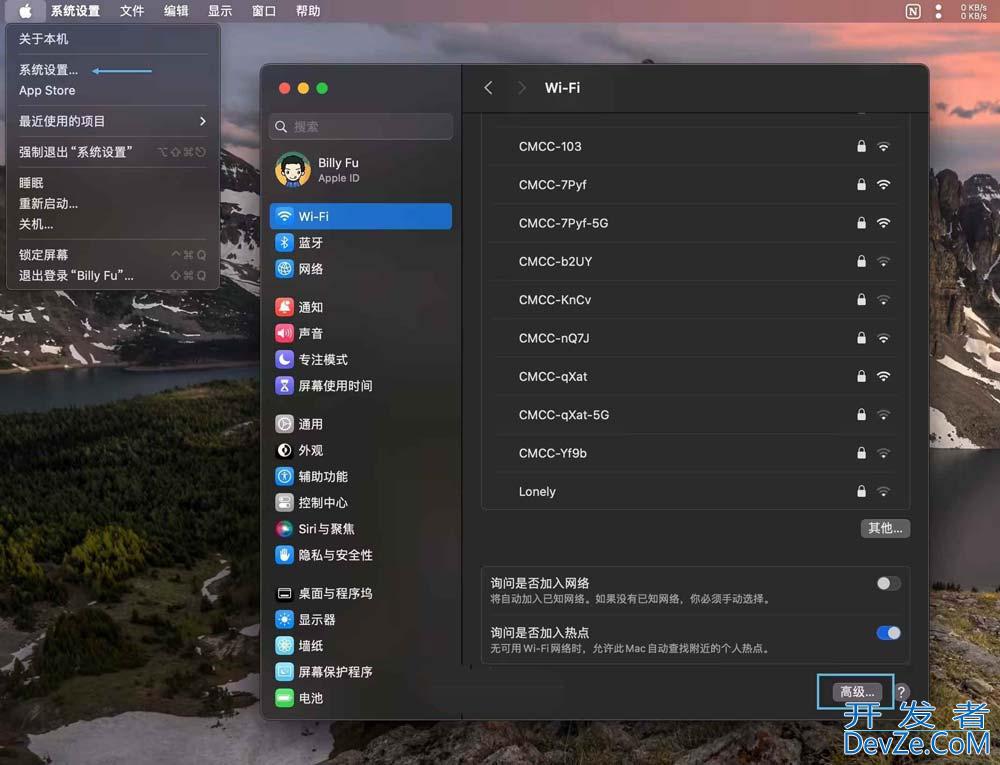Click the 其他... button
Image resolution: width=1000 pixels, height=765 pixels.
point(885,528)
